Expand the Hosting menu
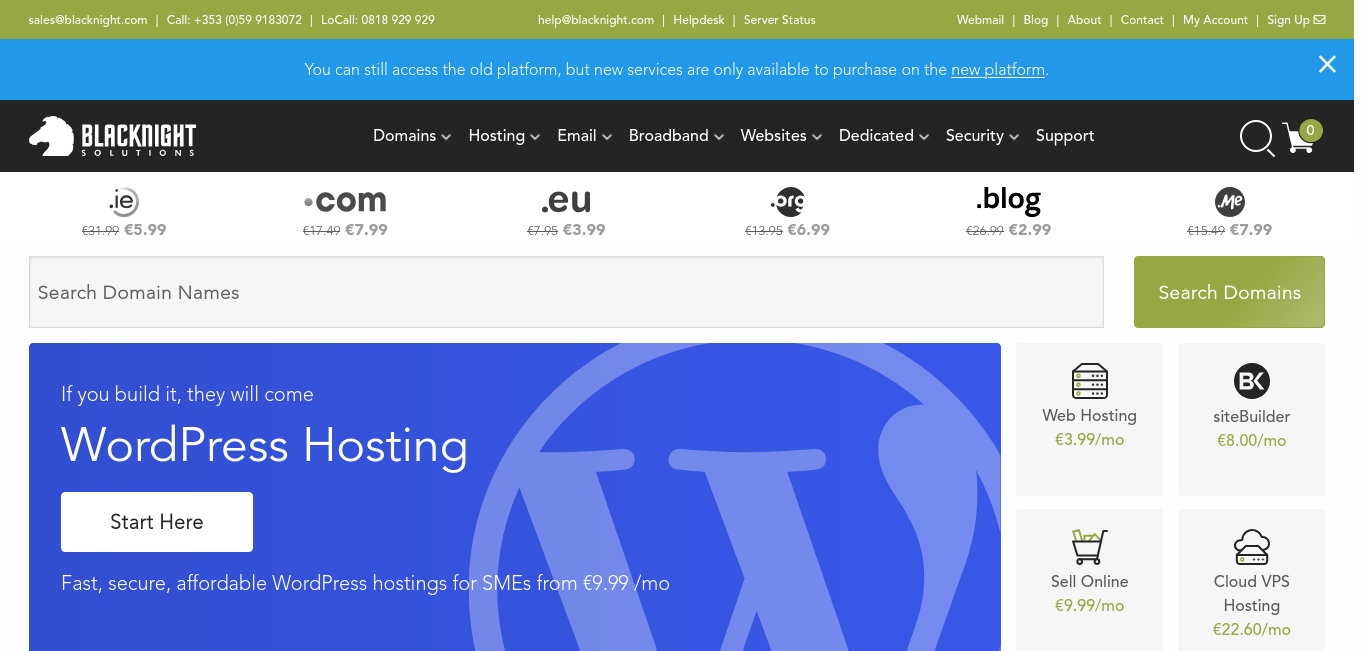The height and width of the screenshot is (651, 1366). click(x=504, y=136)
